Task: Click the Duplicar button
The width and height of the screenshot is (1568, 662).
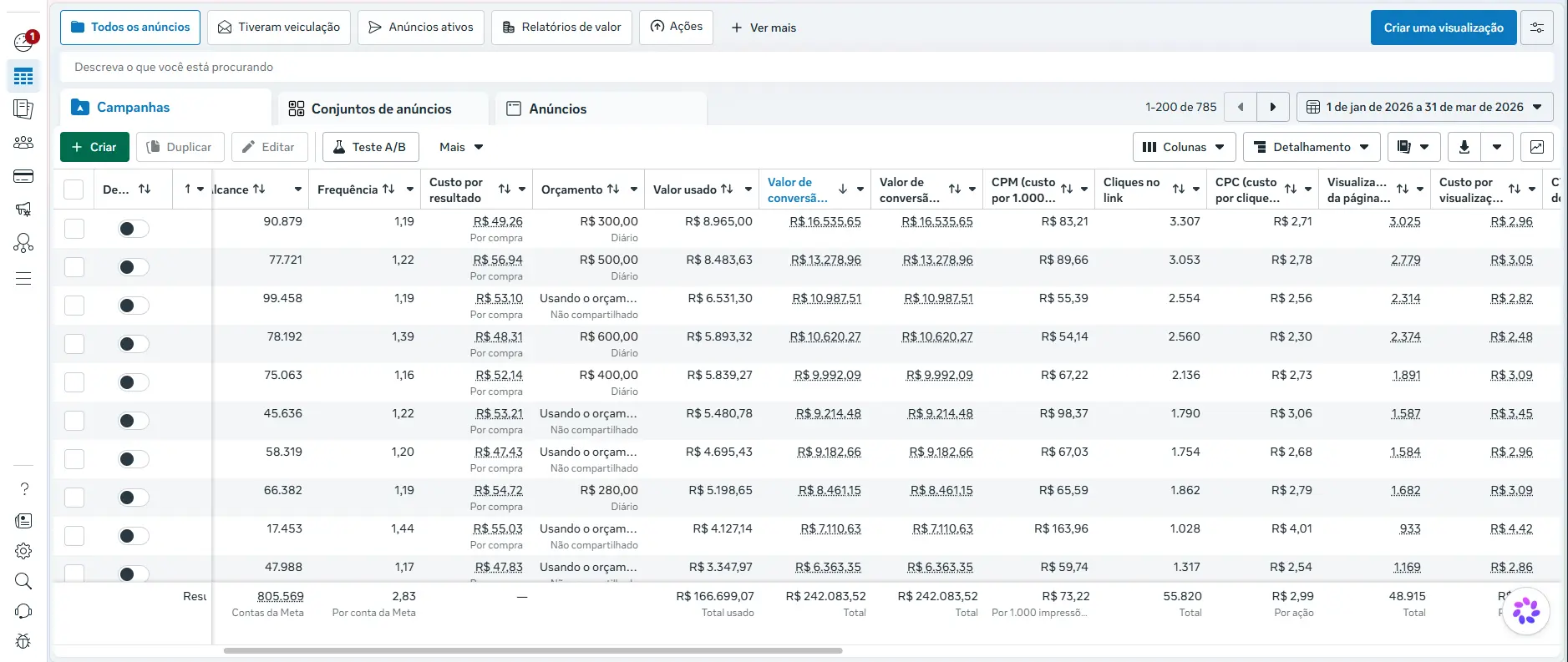Action: click(x=180, y=147)
